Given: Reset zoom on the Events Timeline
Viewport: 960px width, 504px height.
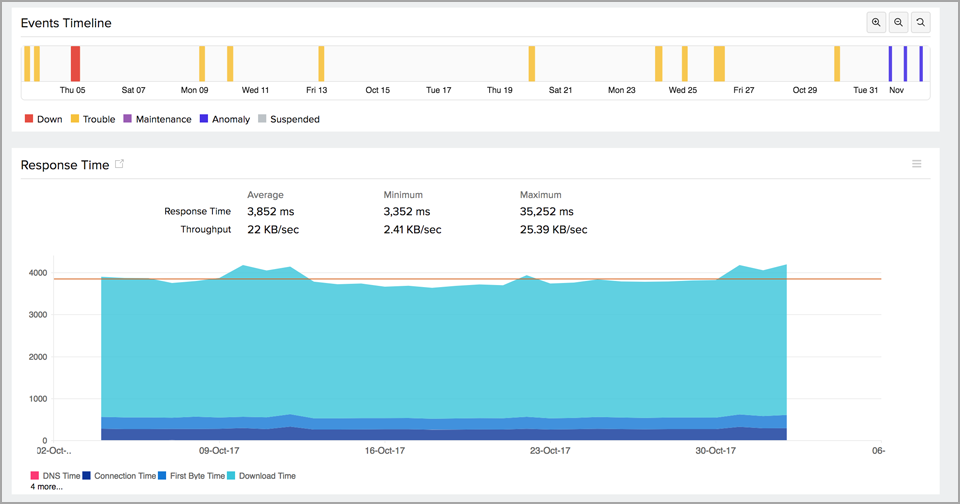Looking at the screenshot, I should click(x=921, y=22).
